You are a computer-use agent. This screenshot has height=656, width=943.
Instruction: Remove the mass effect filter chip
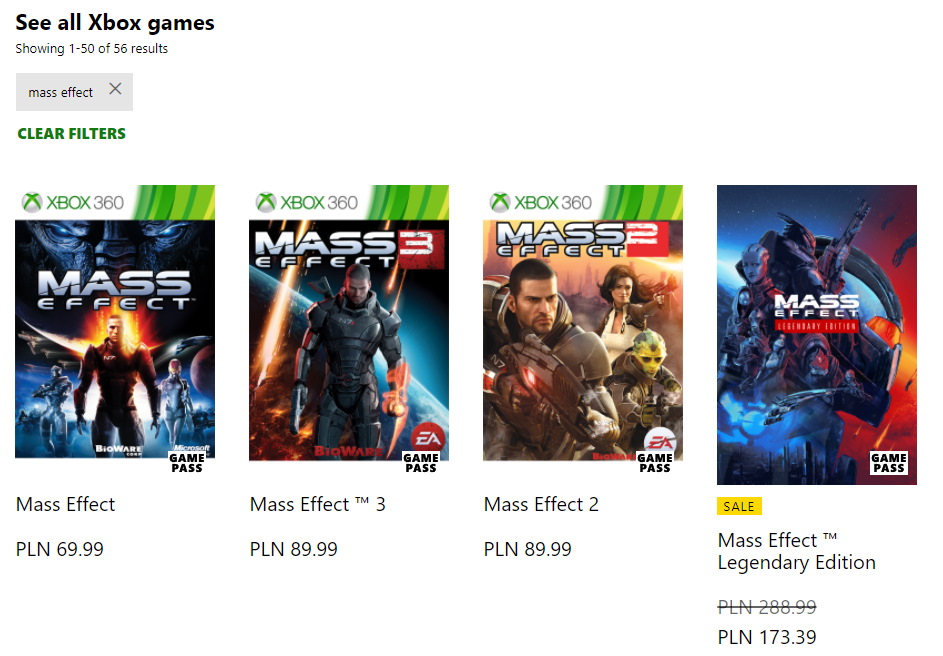pos(115,90)
